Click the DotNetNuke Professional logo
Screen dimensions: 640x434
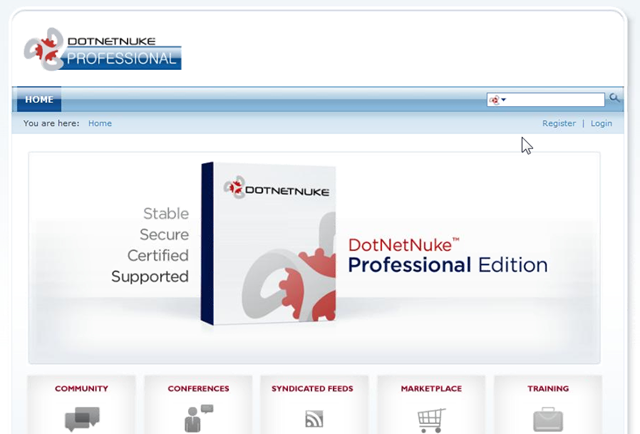click(x=102, y=49)
